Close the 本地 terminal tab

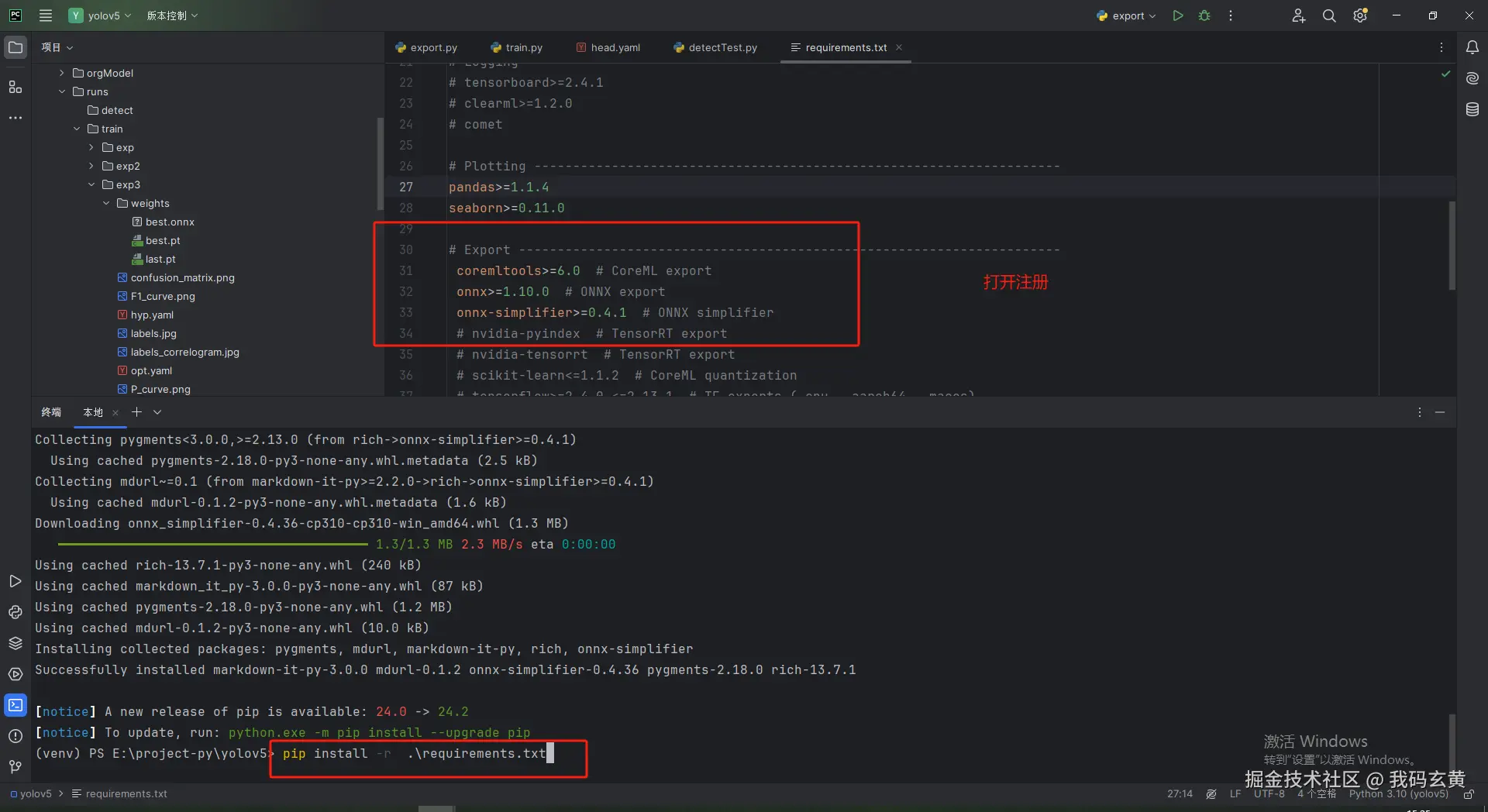115,412
